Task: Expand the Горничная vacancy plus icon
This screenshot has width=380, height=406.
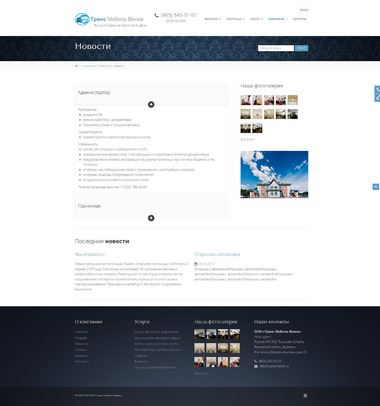Action: [151, 218]
